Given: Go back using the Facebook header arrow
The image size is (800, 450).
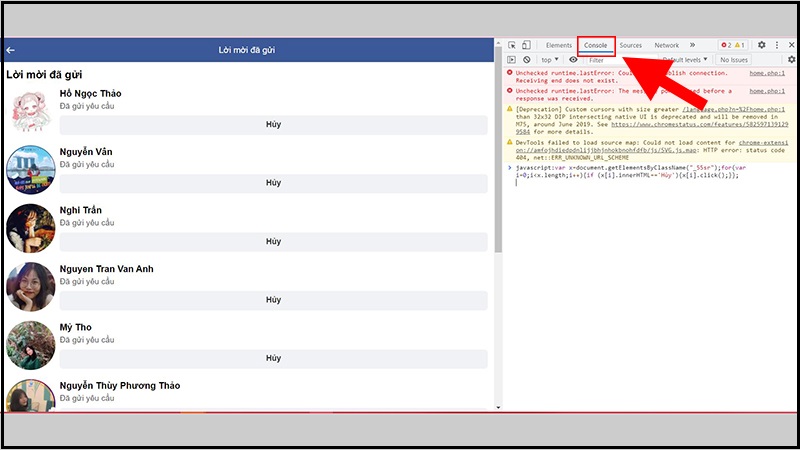Looking at the screenshot, I should (x=11, y=50).
